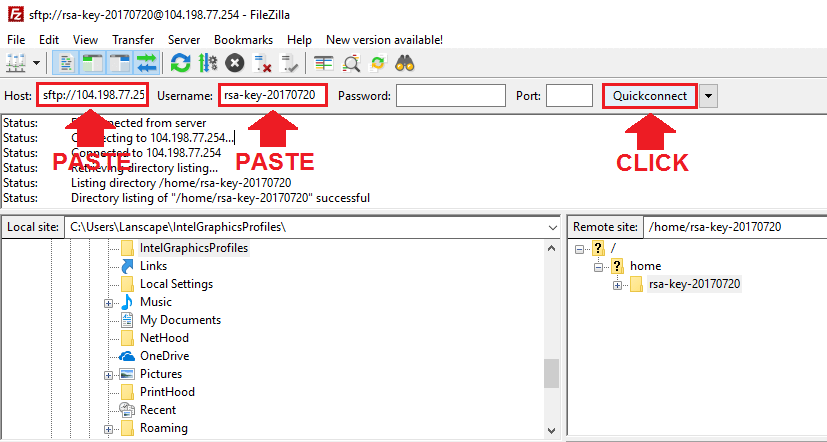The height and width of the screenshot is (442, 827).
Task: Collapse the remote home node
Action: (598, 267)
